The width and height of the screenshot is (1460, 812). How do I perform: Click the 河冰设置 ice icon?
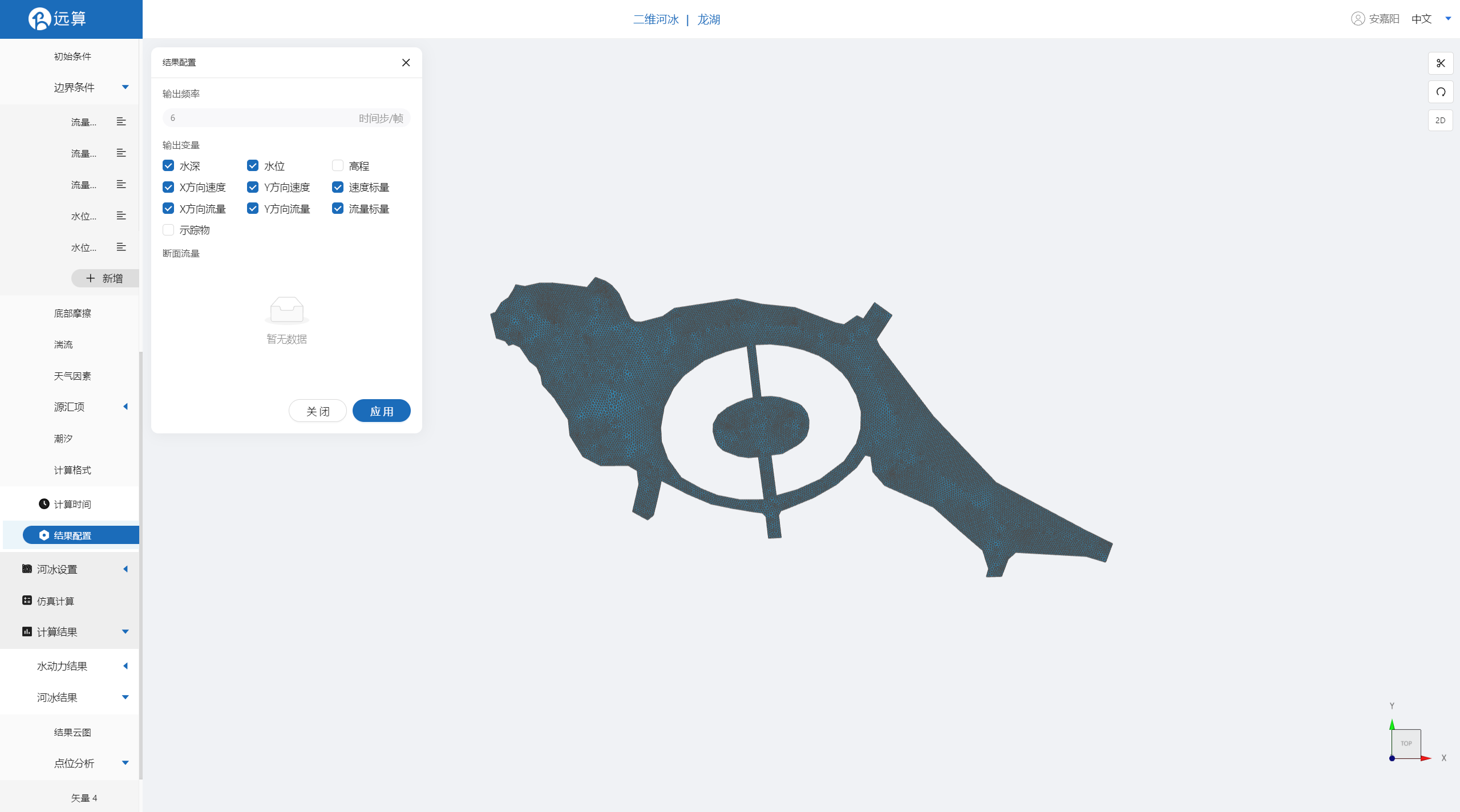point(27,569)
